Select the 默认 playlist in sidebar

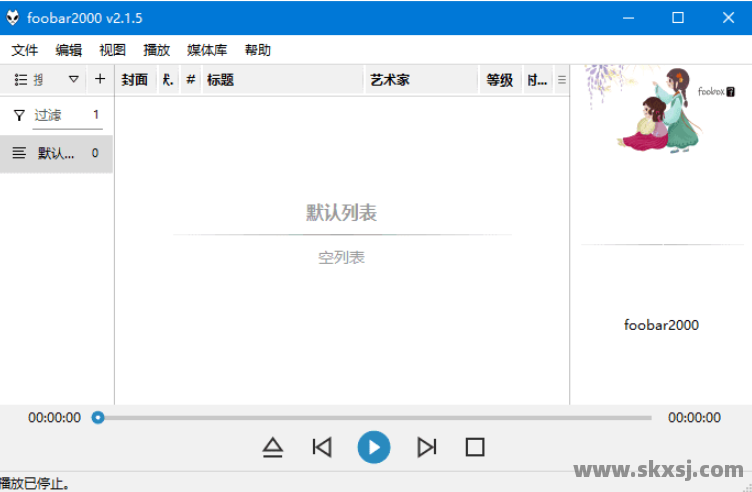point(56,153)
